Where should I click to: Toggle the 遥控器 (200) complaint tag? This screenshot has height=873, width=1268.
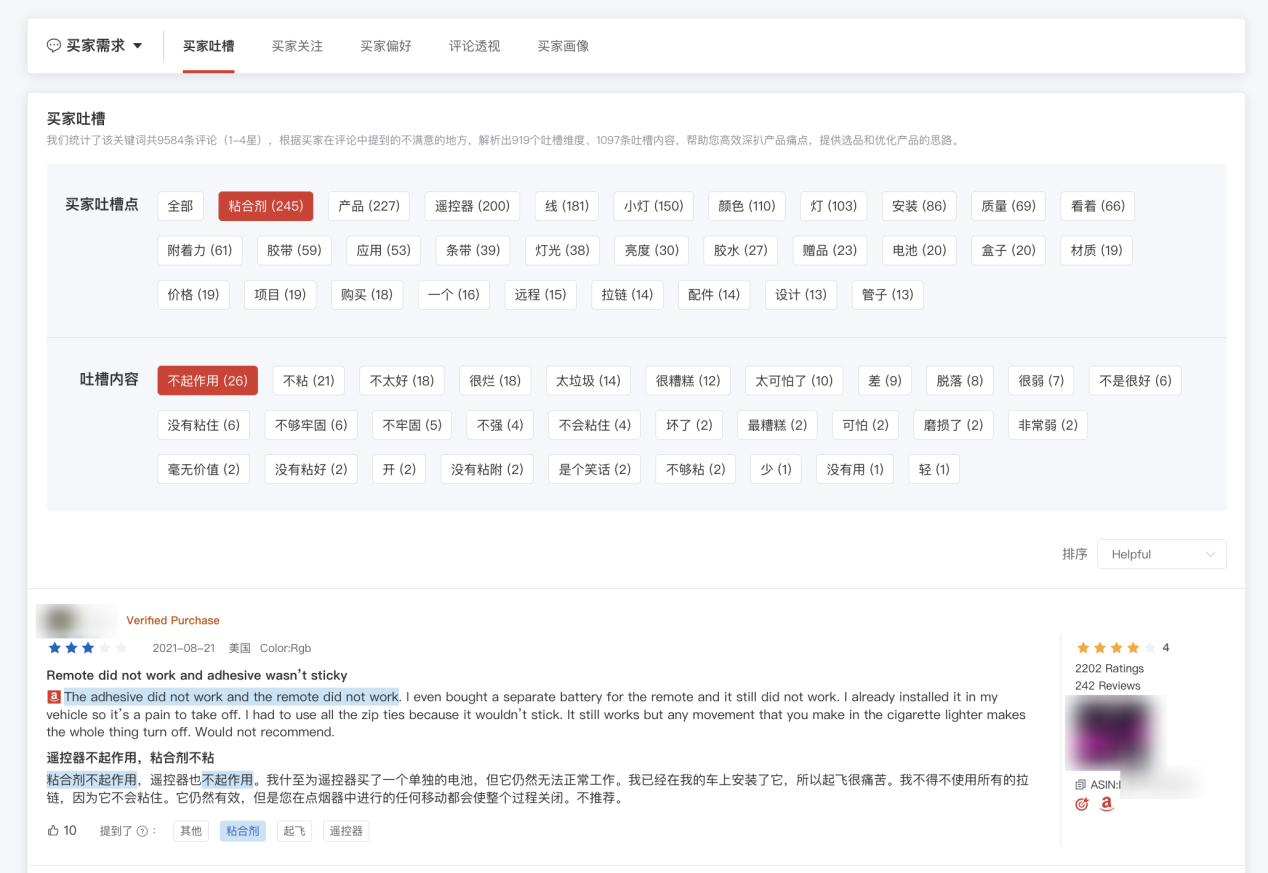point(472,206)
